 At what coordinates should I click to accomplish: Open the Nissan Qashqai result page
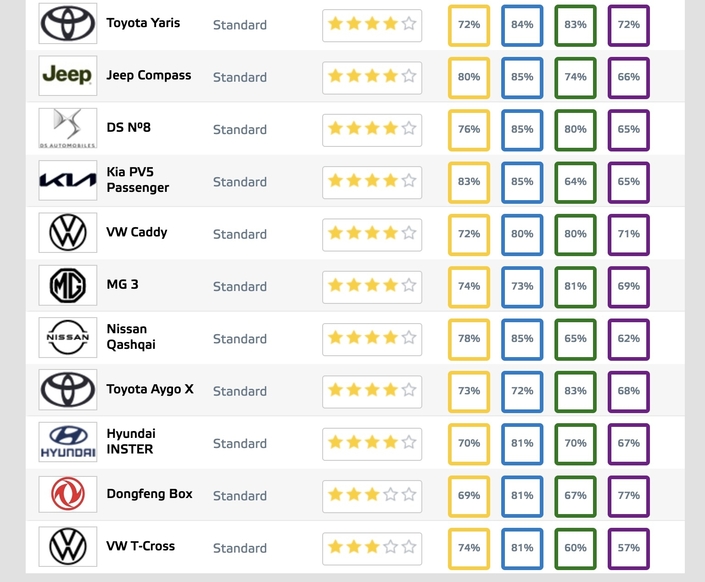(131, 337)
